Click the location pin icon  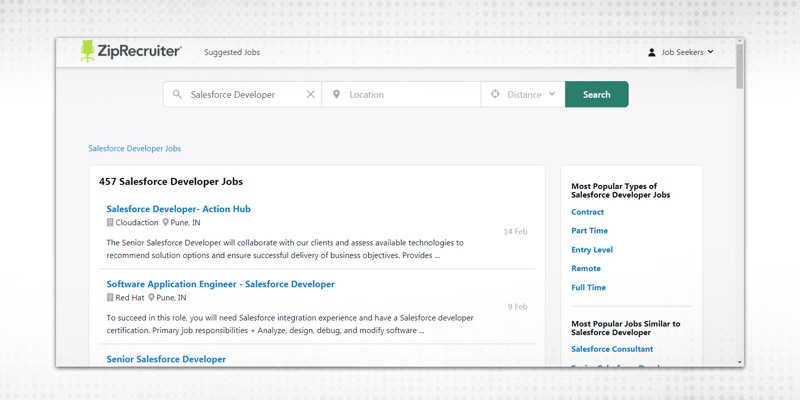pos(336,95)
